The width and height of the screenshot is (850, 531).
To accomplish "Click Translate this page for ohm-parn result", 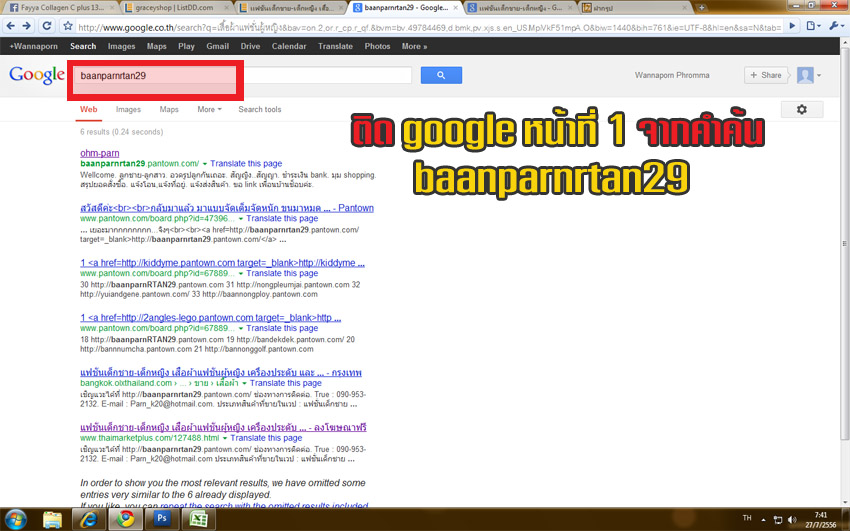I will coord(246,164).
